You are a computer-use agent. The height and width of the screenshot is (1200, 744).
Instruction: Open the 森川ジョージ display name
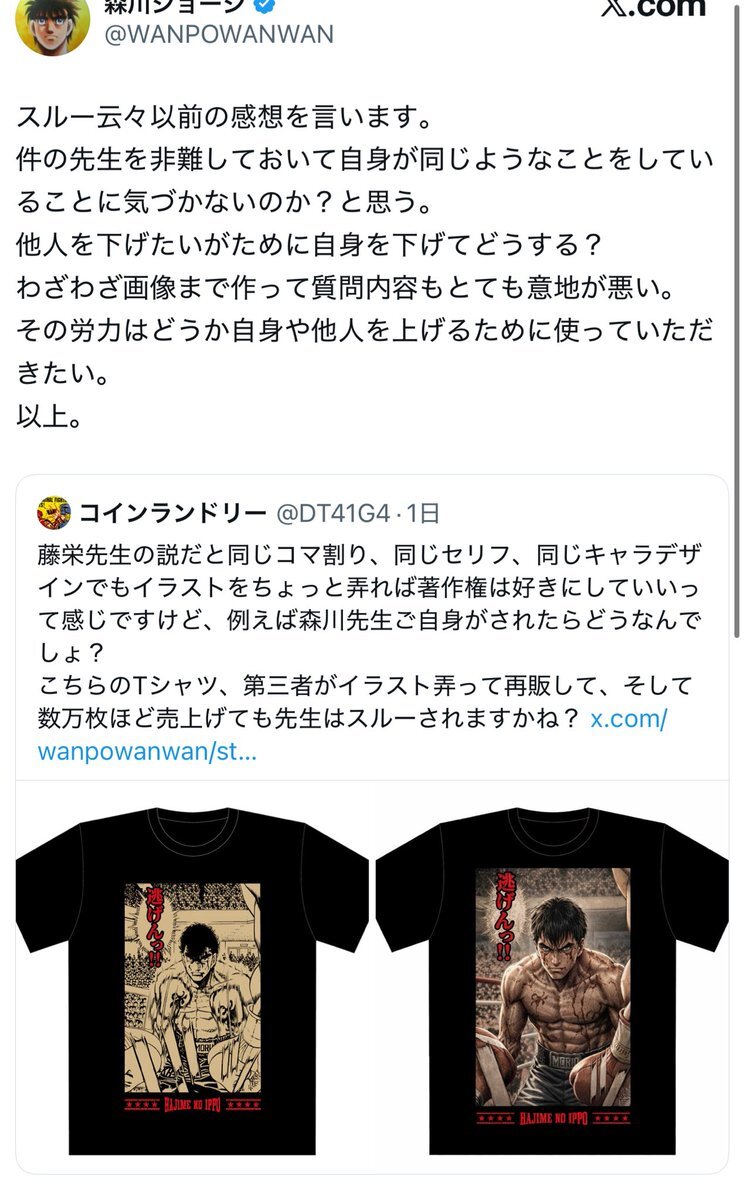pos(175,6)
